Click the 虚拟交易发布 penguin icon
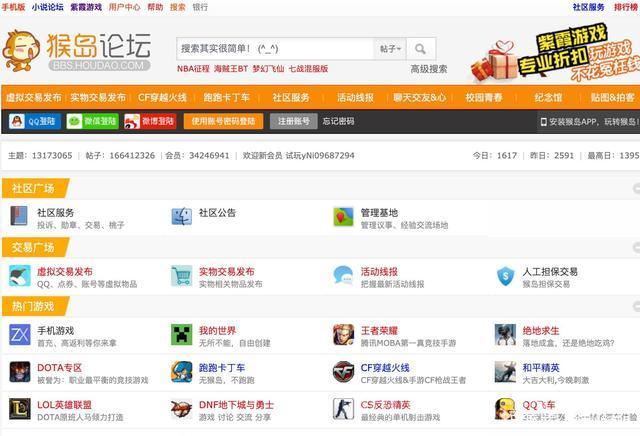Image resolution: width=640 pixels, height=436 pixels. click(20, 276)
